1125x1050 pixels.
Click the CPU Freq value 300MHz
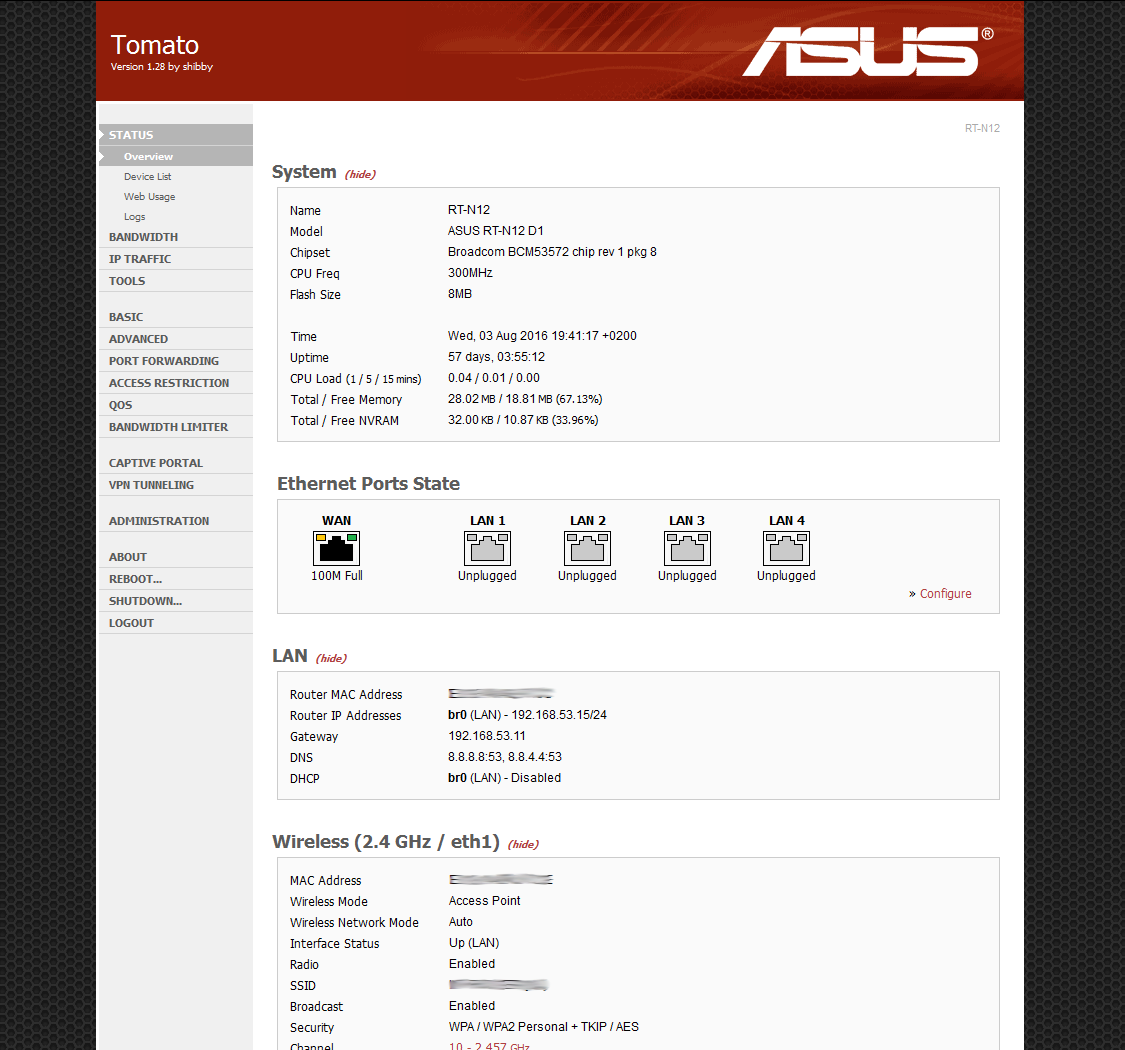[470, 273]
